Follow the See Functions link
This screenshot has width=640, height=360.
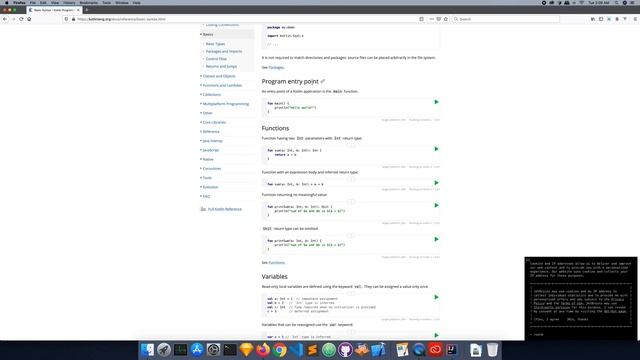277,262
